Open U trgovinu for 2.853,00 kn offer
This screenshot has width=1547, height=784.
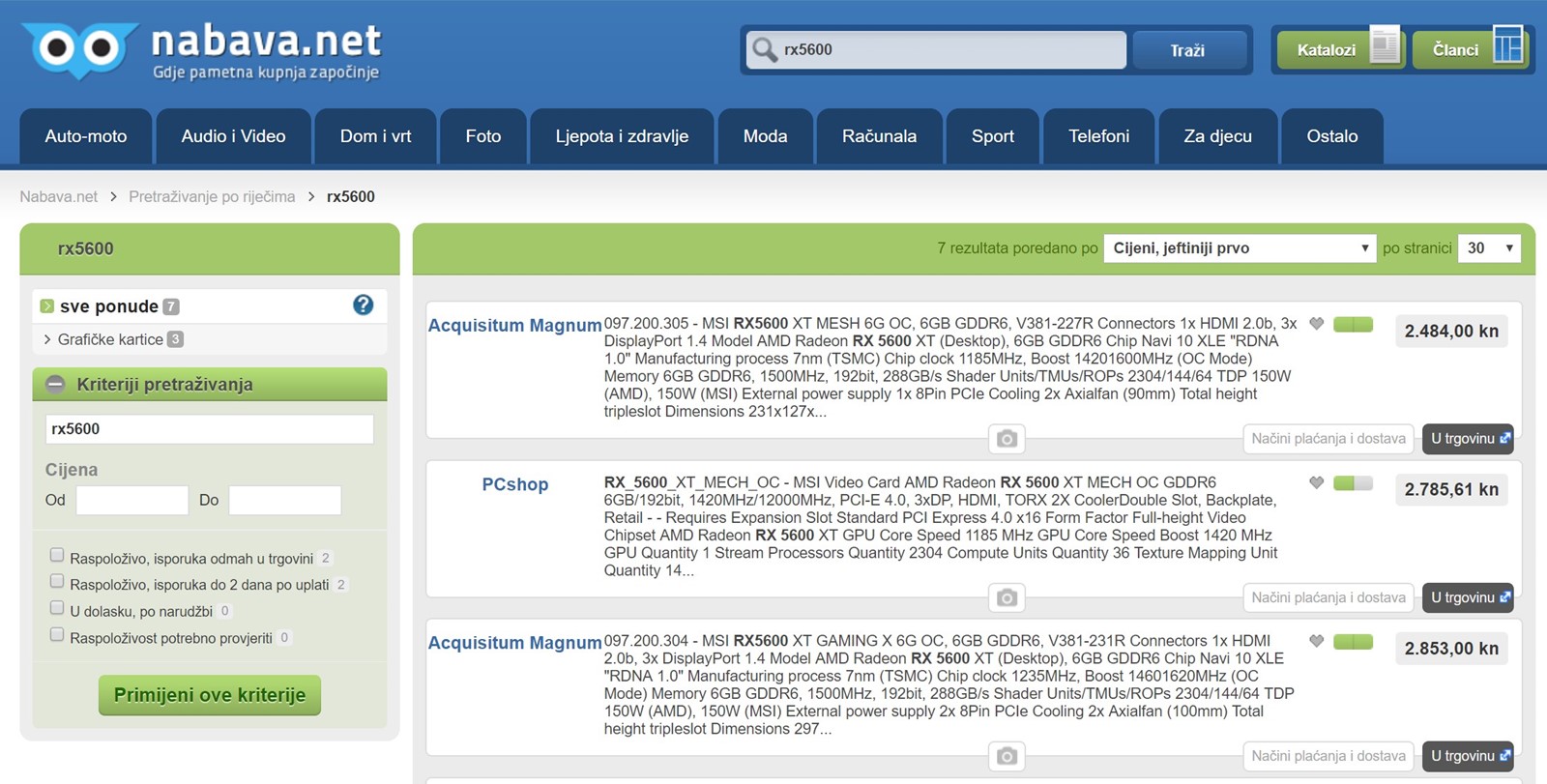coord(1469,756)
